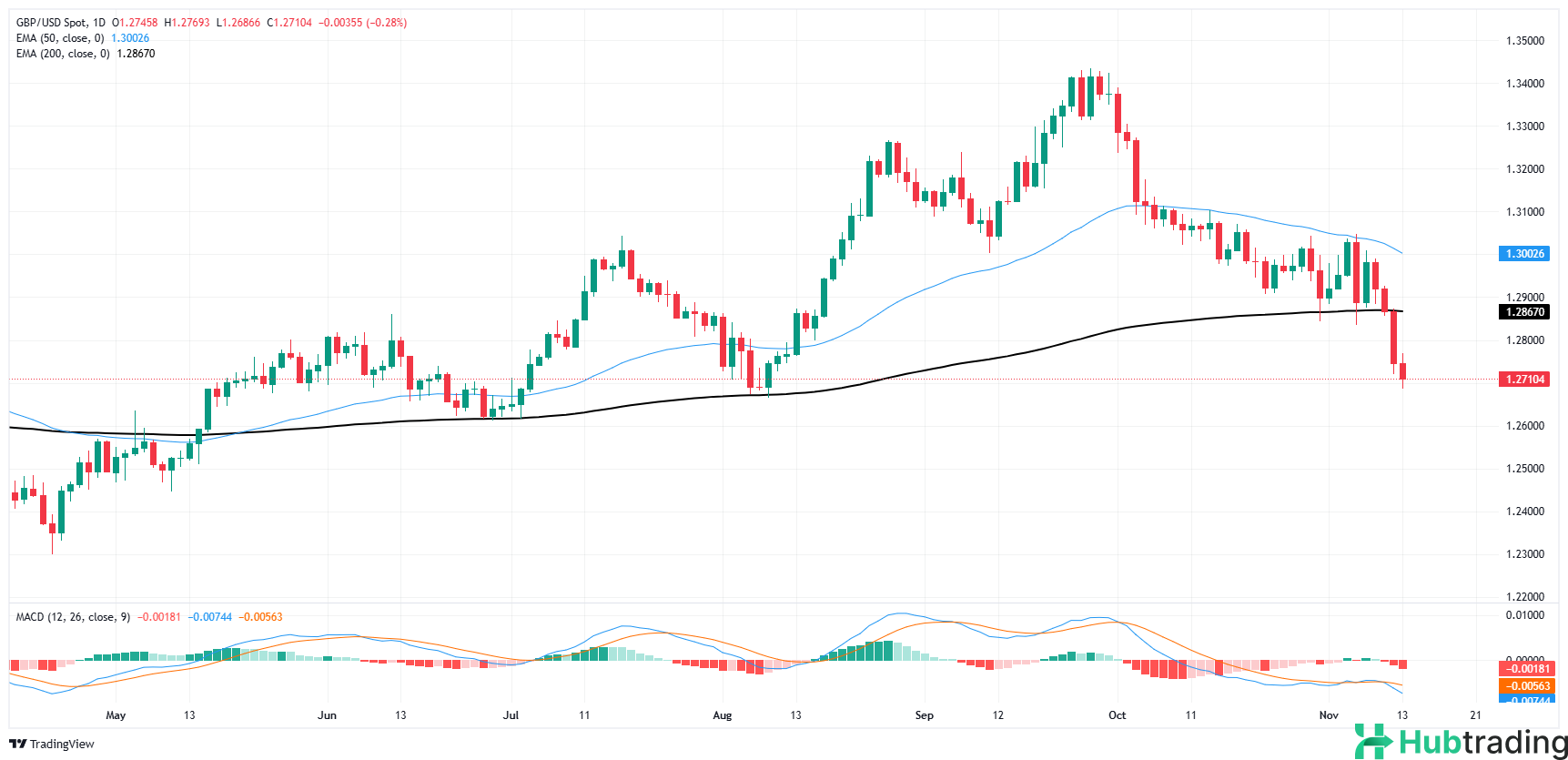1568x760 pixels.
Task: Click the May label on time axis
Action: pos(116,715)
